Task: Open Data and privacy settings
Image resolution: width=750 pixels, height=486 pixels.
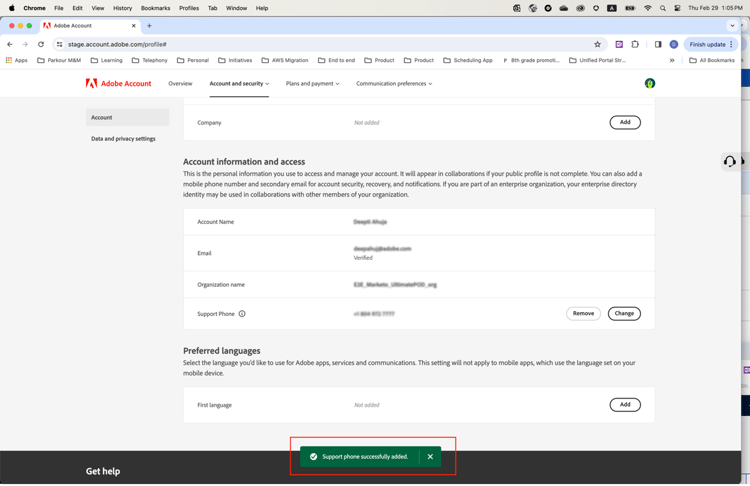Action: pyautogui.click(x=123, y=139)
